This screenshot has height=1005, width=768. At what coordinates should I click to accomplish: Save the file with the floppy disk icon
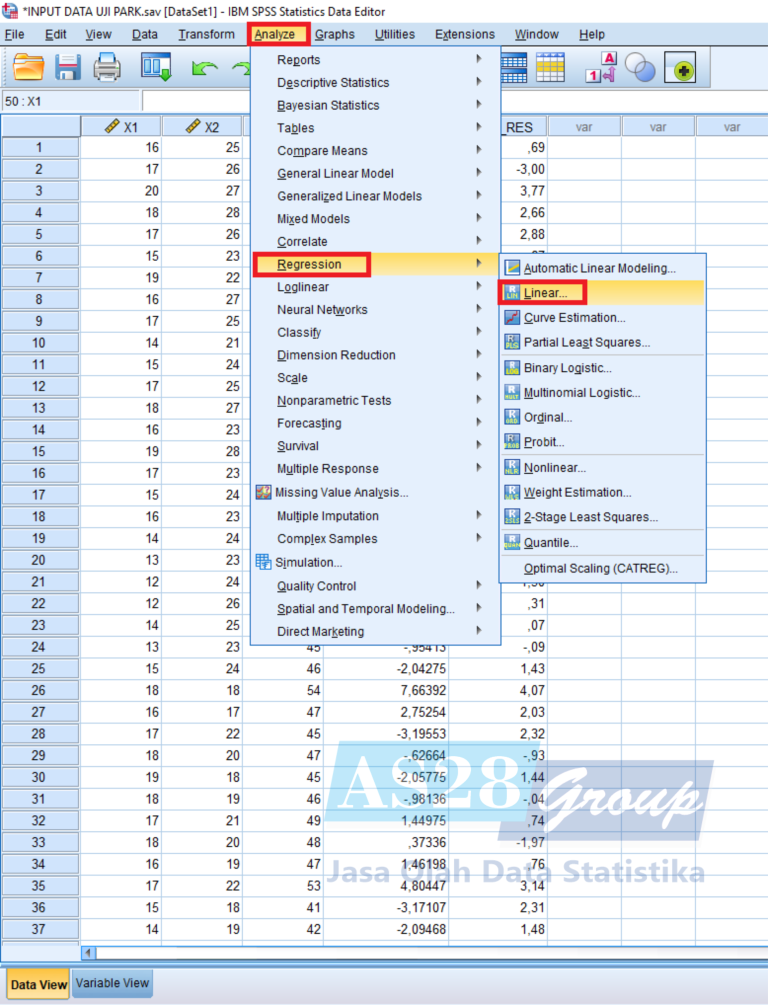click(x=68, y=67)
